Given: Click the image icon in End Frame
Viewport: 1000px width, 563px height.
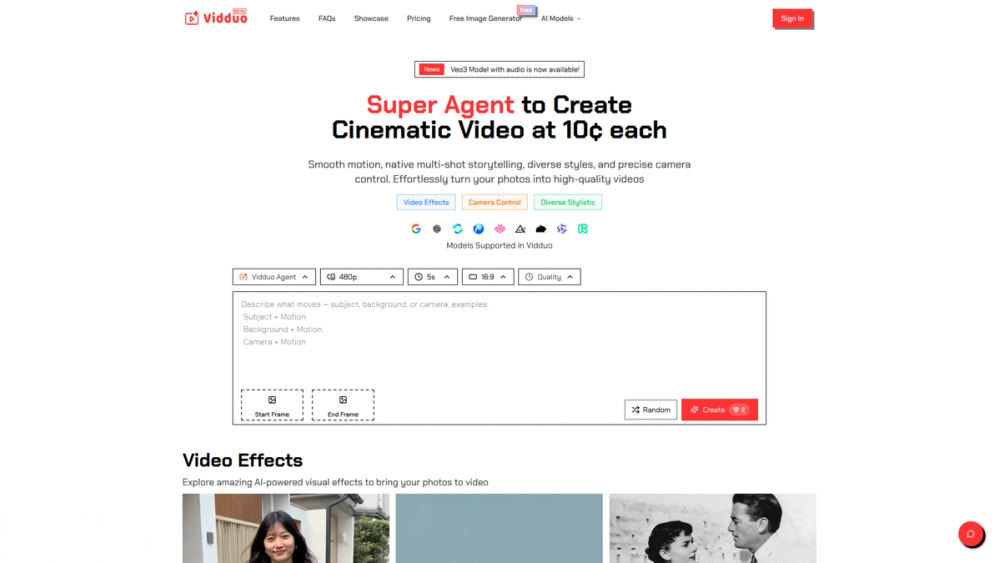Looking at the screenshot, I should click(343, 400).
